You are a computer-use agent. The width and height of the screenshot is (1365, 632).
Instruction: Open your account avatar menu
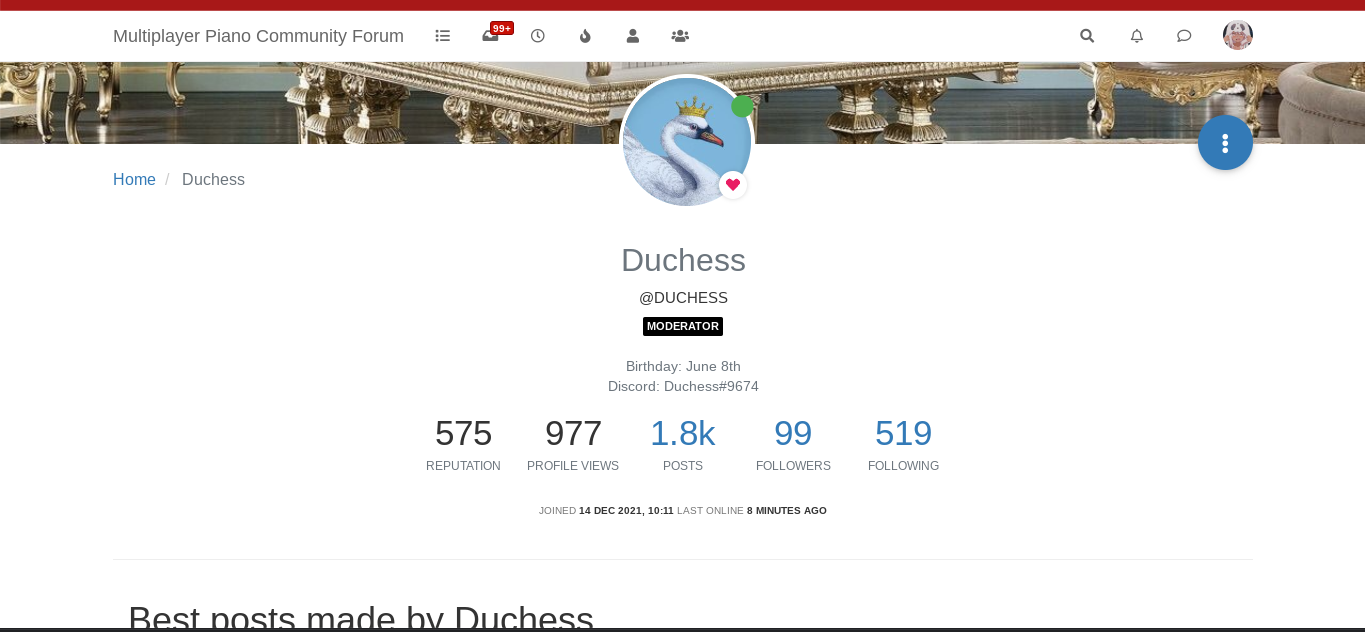(x=1238, y=36)
